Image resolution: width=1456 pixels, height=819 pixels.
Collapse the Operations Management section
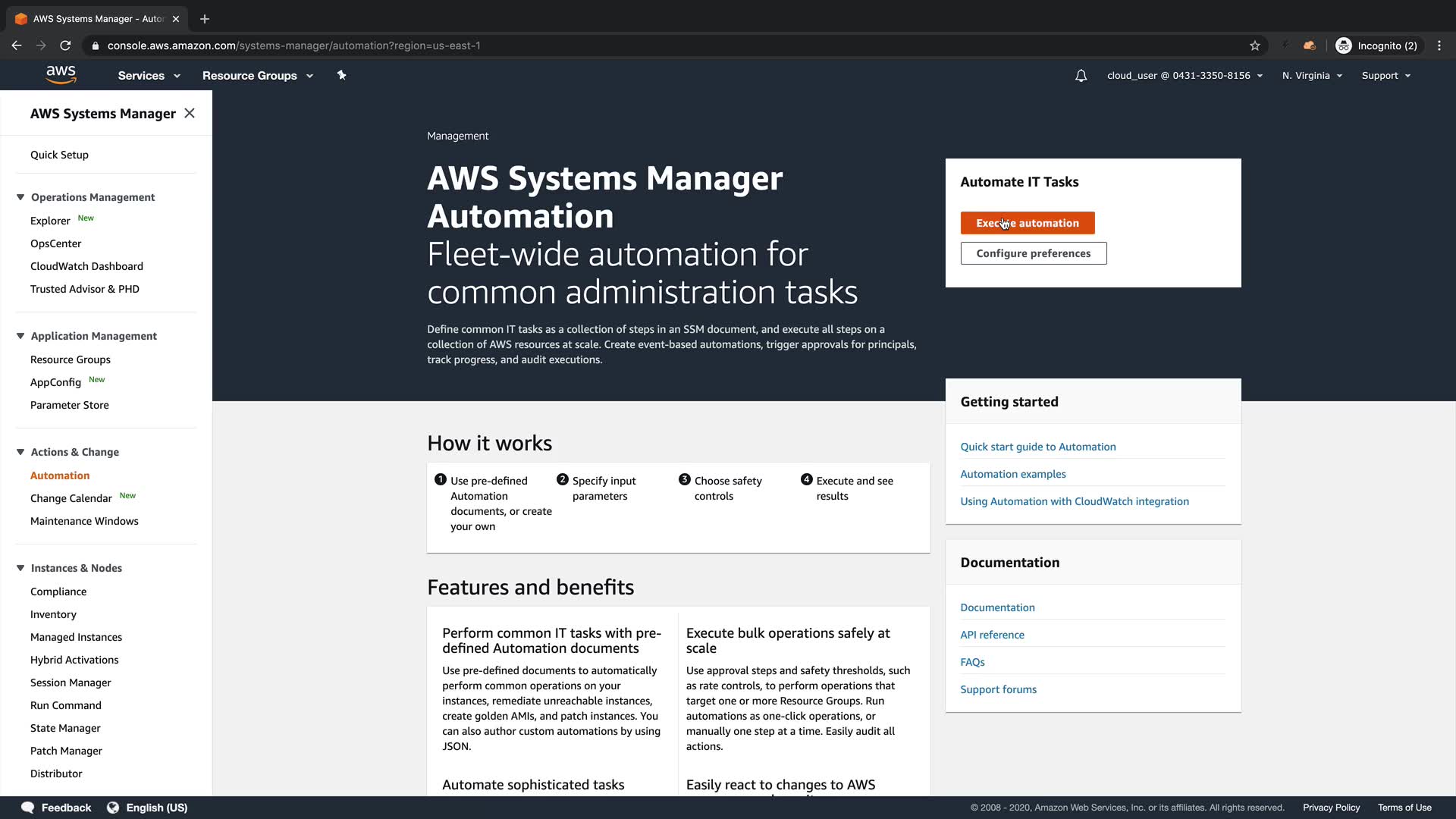pos(20,197)
